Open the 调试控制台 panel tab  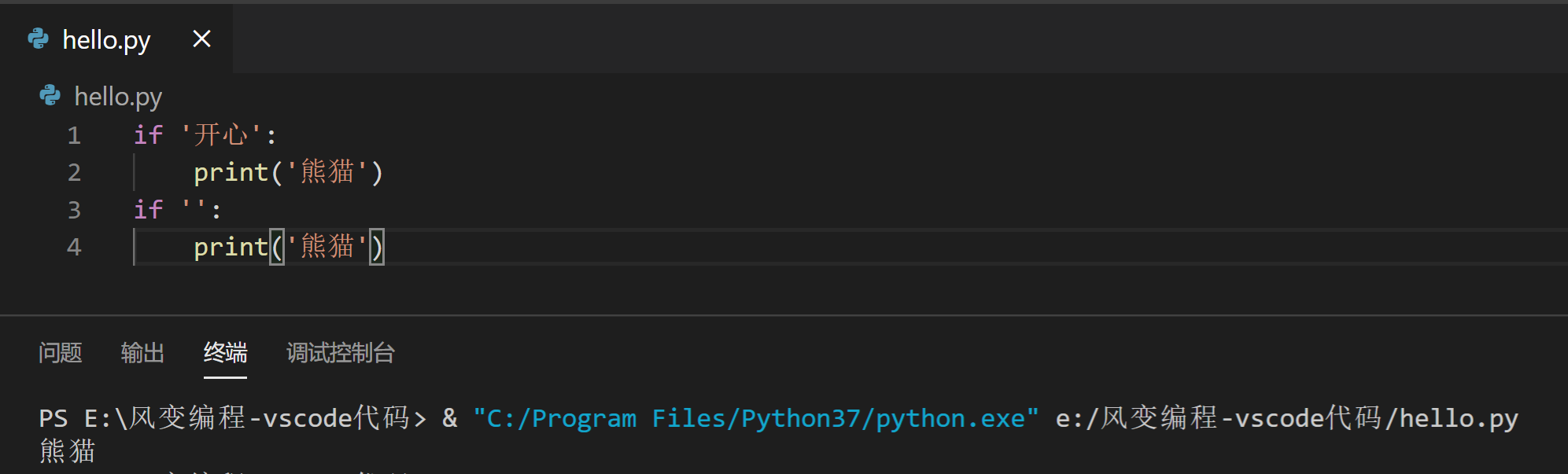click(341, 352)
